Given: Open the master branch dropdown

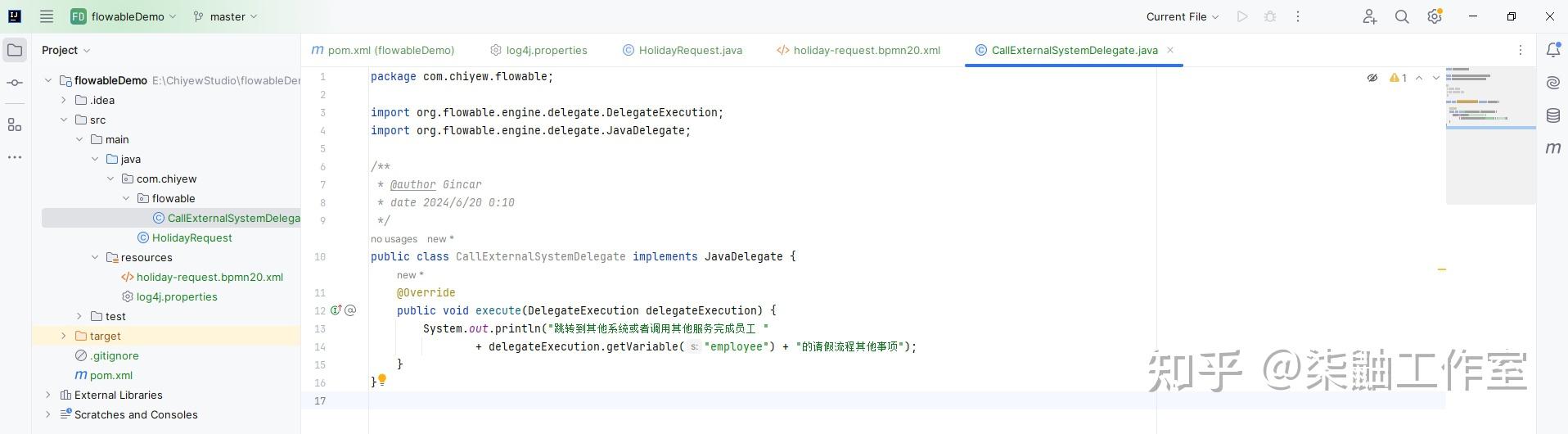Looking at the screenshot, I should pos(225,16).
